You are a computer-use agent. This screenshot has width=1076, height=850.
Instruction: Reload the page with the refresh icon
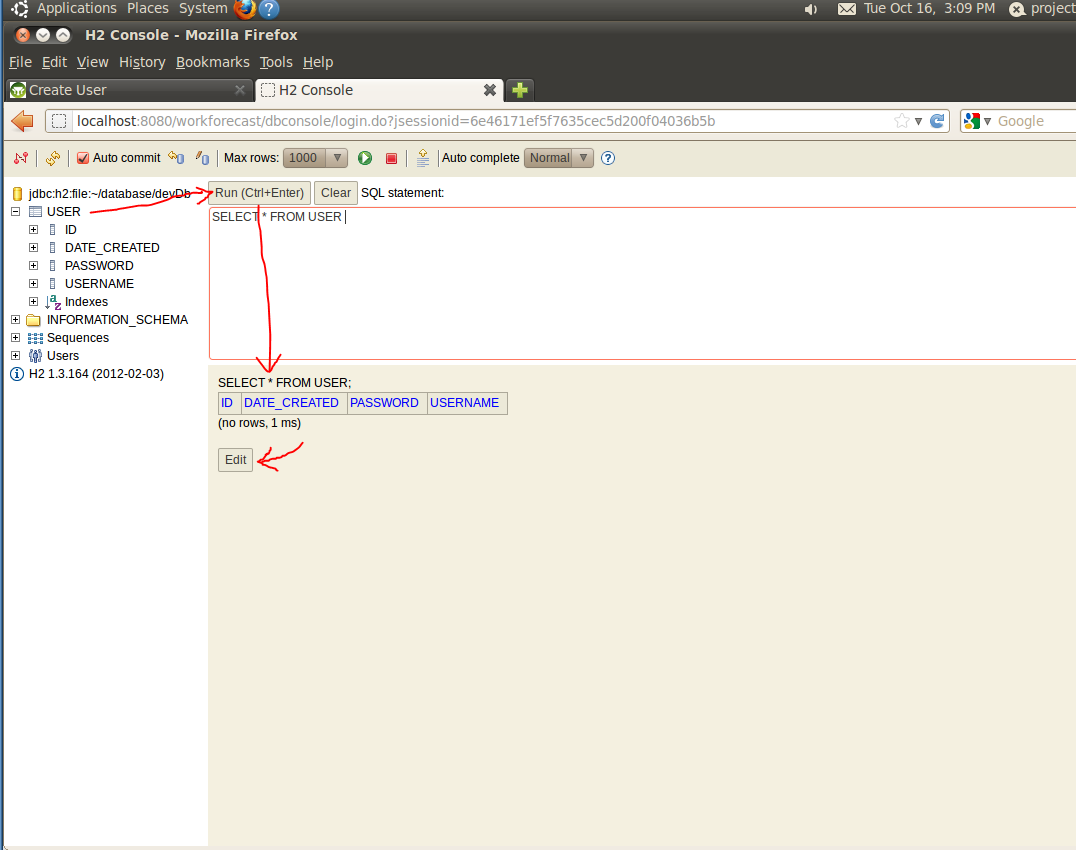[937, 121]
